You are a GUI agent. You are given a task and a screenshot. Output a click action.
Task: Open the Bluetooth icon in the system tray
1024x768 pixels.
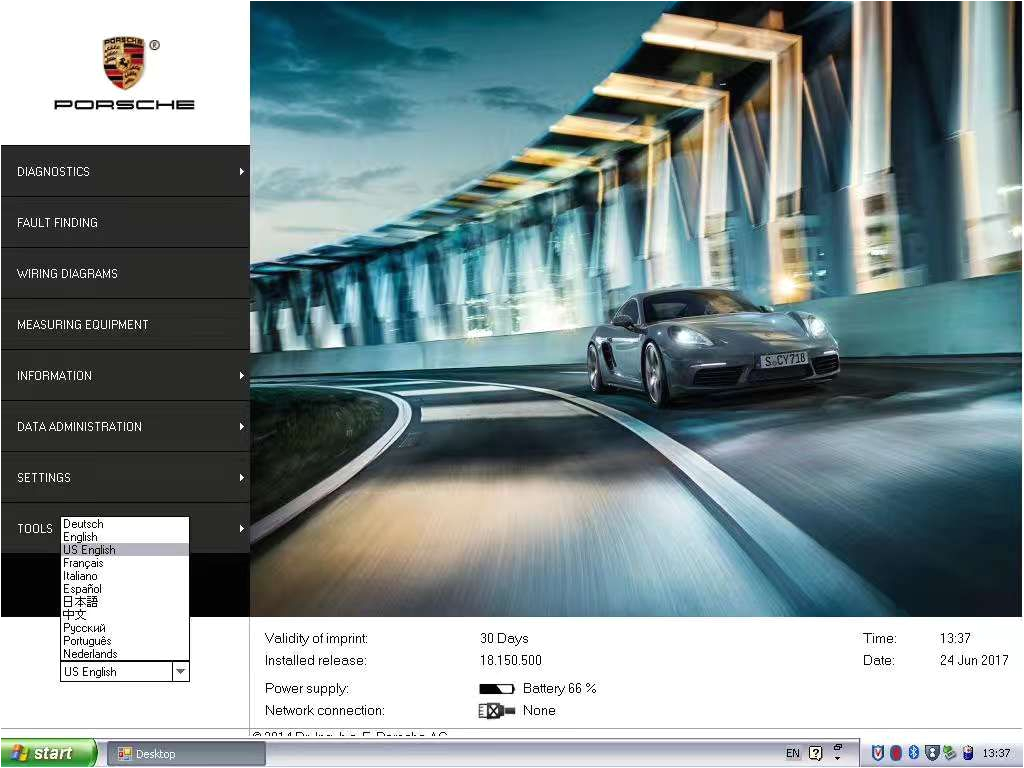click(x=913, y=752)
